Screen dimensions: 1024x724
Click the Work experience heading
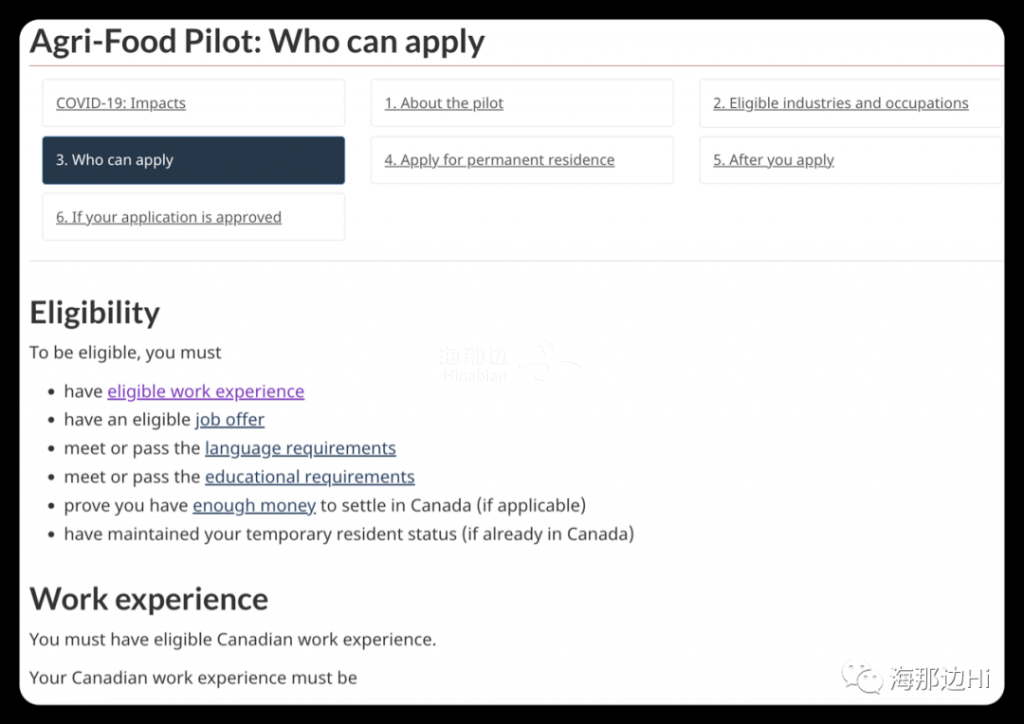click(x=149, y=599)
